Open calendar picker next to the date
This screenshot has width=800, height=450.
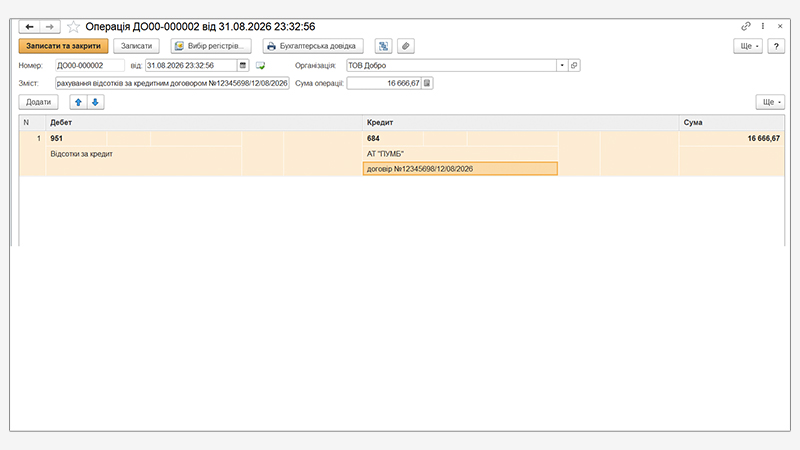click(243, 65)
